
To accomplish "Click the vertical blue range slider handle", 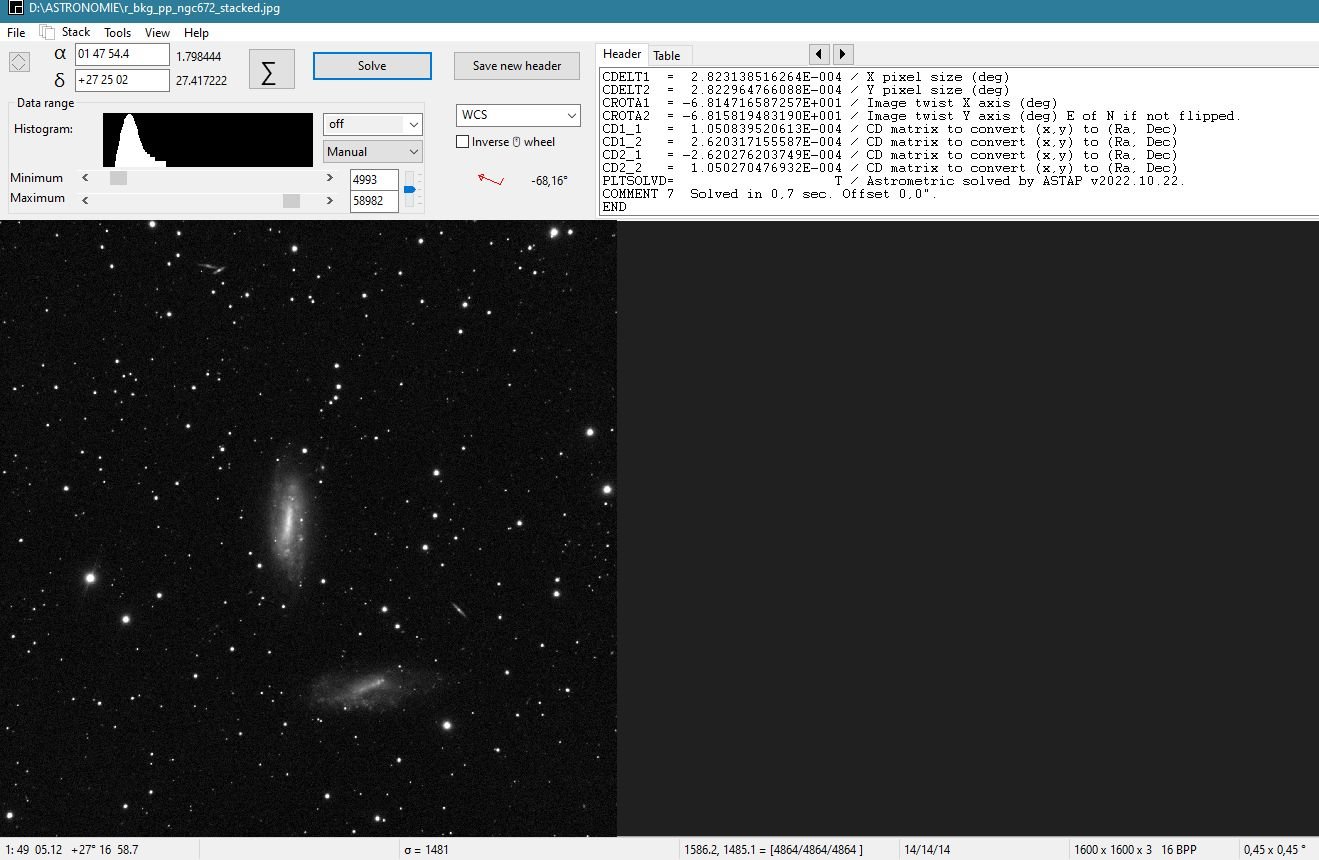I will coord(408,189).
